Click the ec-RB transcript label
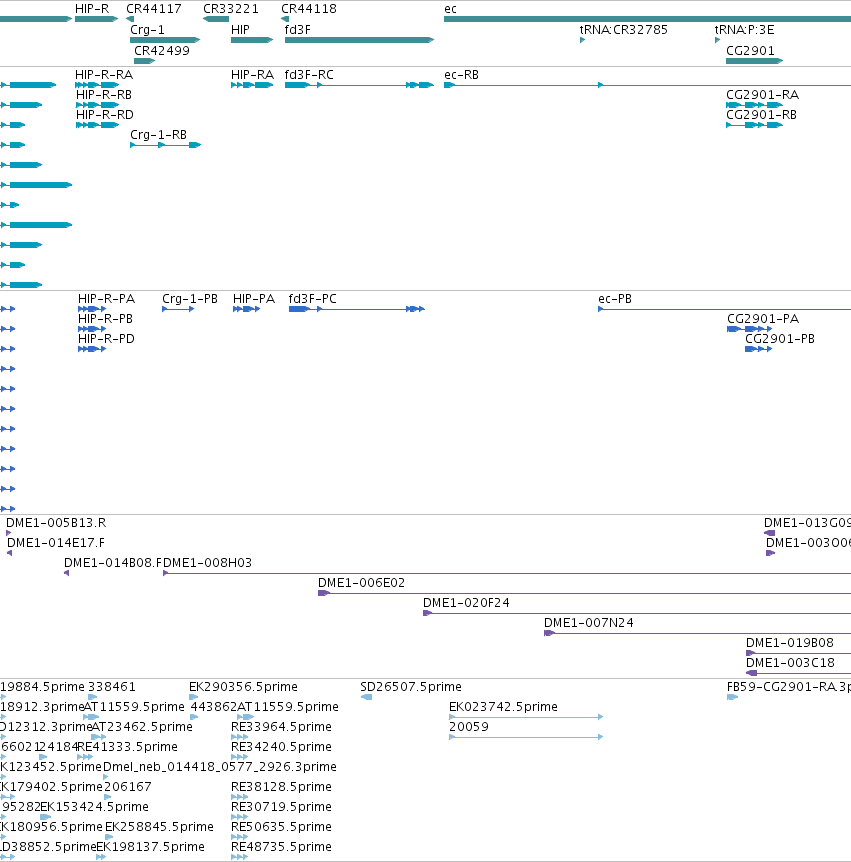Viewport: 851px width, 862px height. click(x=461, y=75)
